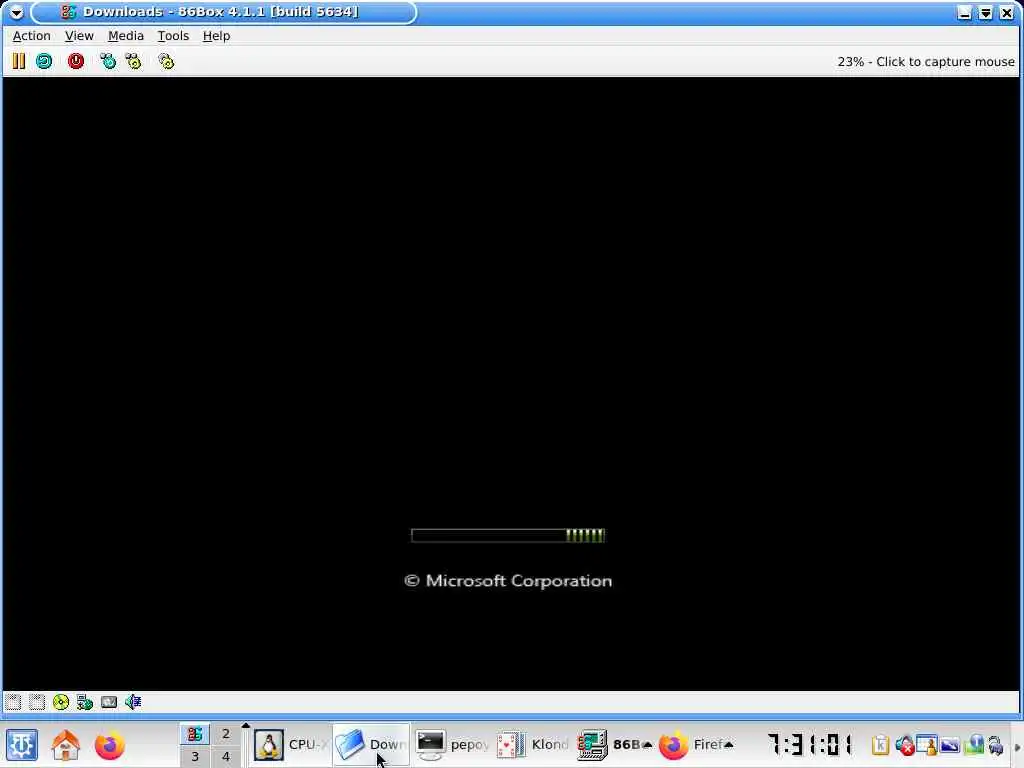Click the hard disk status icon beside the speaker
1024x768 pixels.
tap(109, 702)
